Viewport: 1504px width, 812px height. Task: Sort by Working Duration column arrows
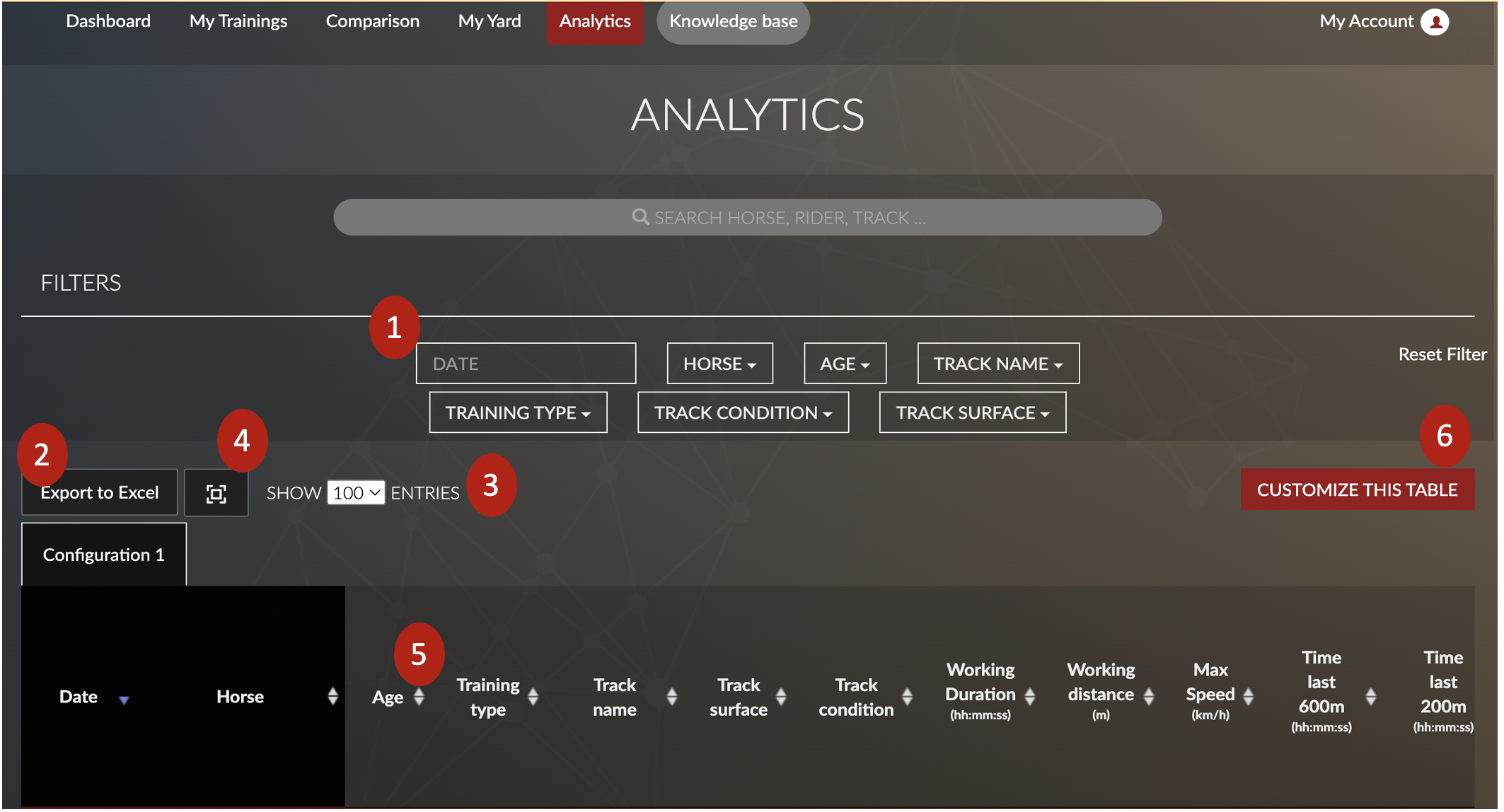[x=1030, y=697]
